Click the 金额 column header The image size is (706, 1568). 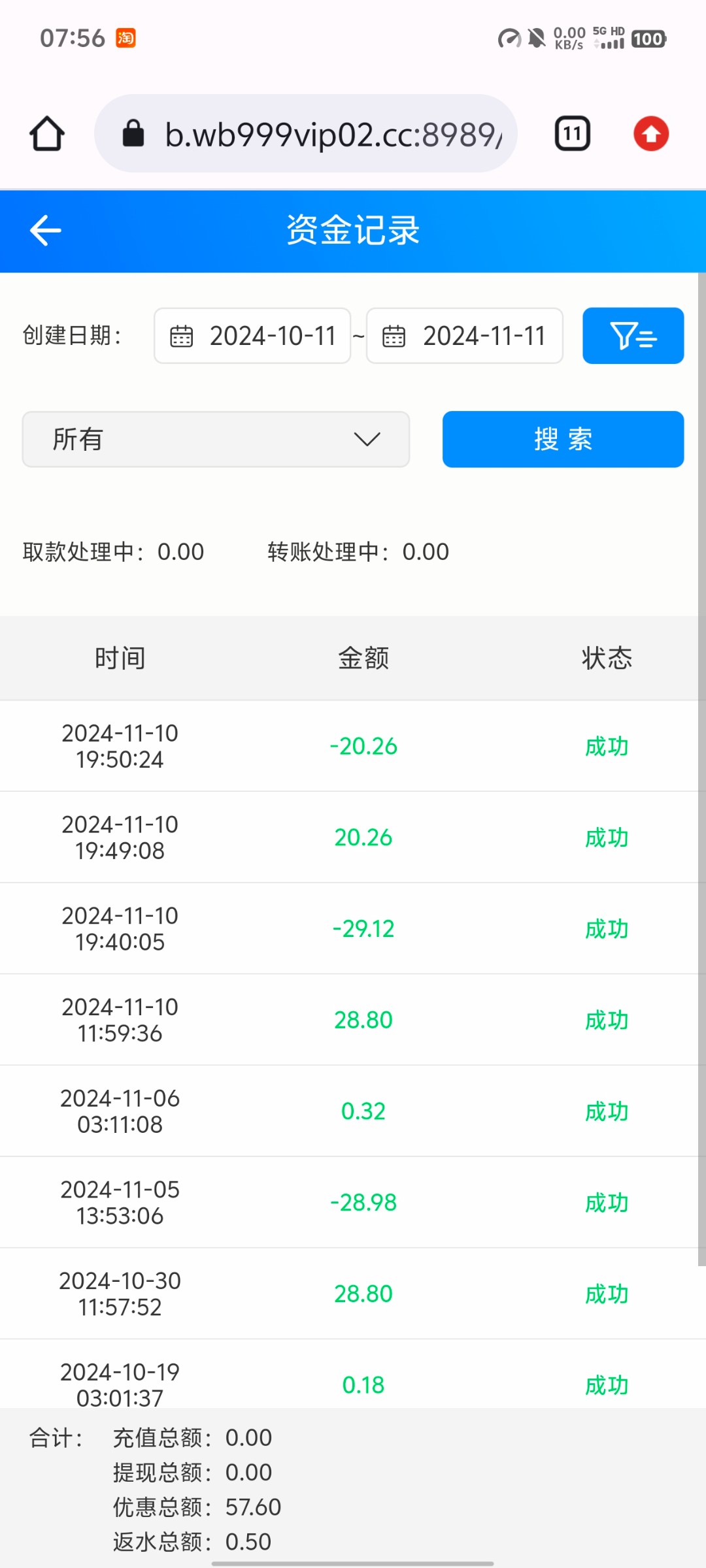tap(363, 658)
